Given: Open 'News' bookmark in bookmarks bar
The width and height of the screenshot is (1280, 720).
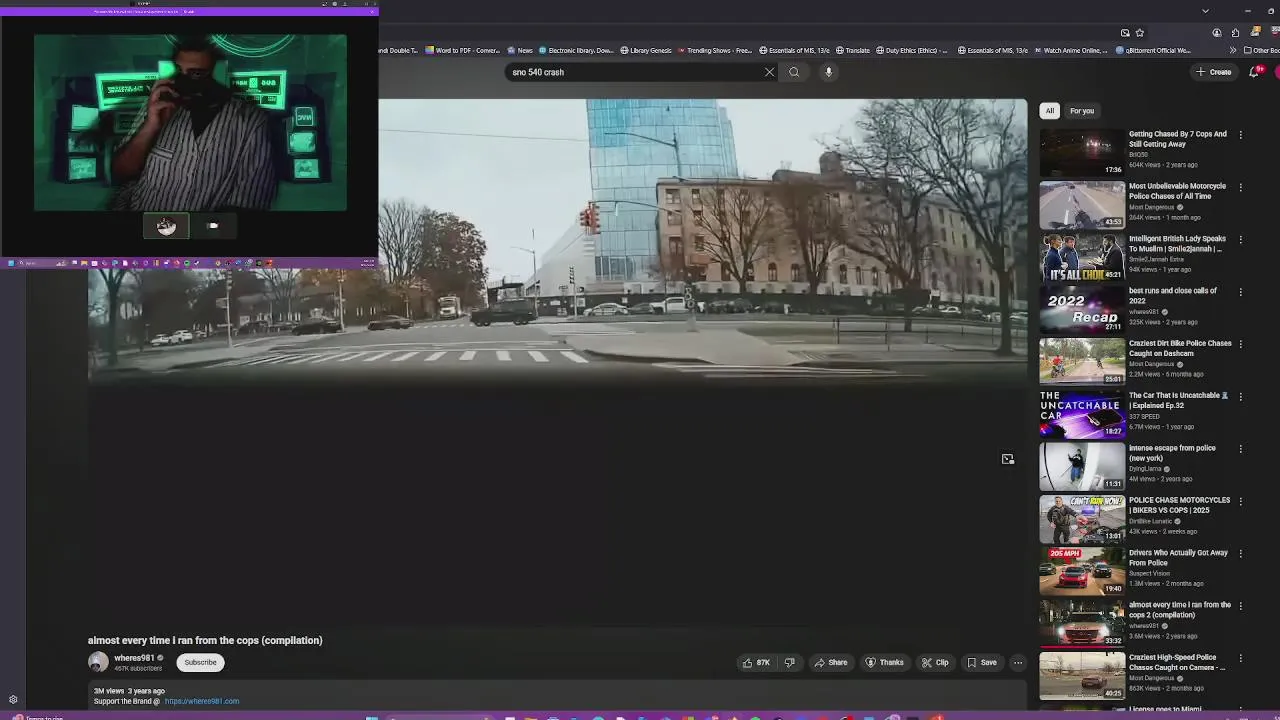Looking at the screenshot, I should point(520,50).
